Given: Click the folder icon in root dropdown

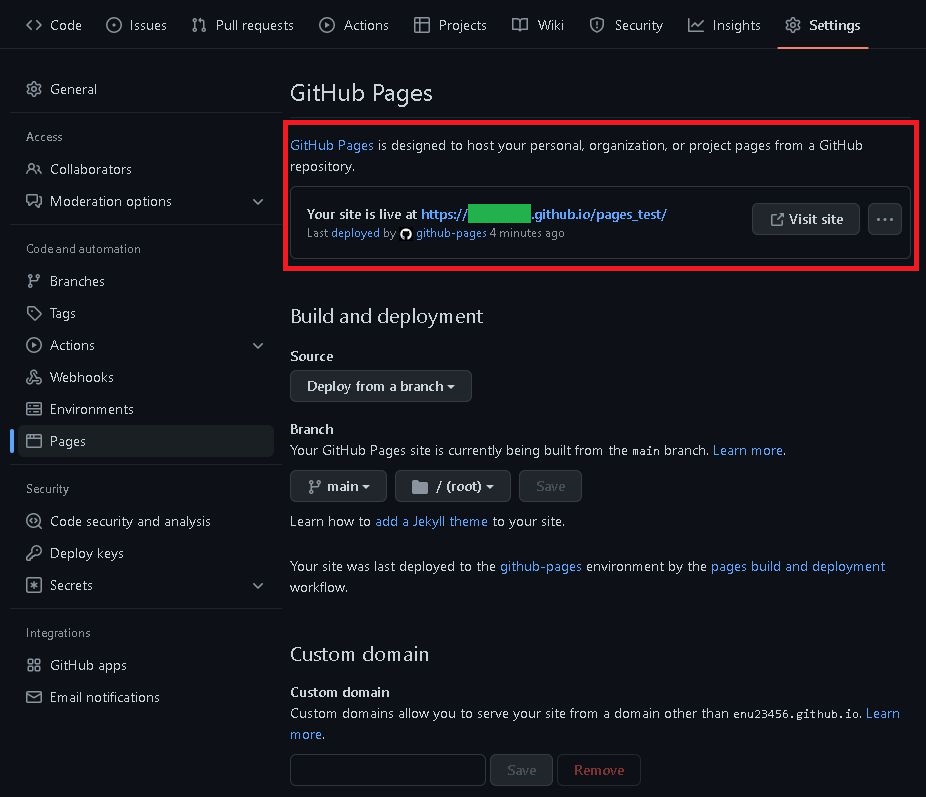Looking at the screenshot, I should tap(419, 486).
